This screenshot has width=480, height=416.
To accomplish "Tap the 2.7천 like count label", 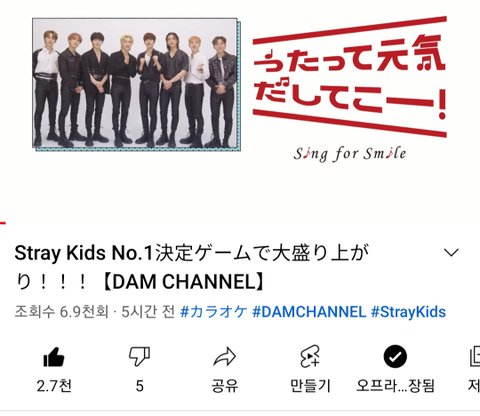I will point(54,386).
